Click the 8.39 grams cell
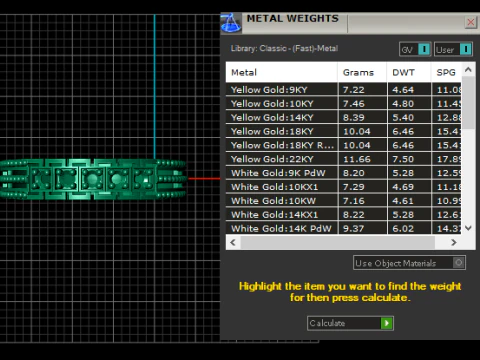Image resolution: width=480 pixels, height=360 pixels. pyautogui.click(x=362, y=117)
